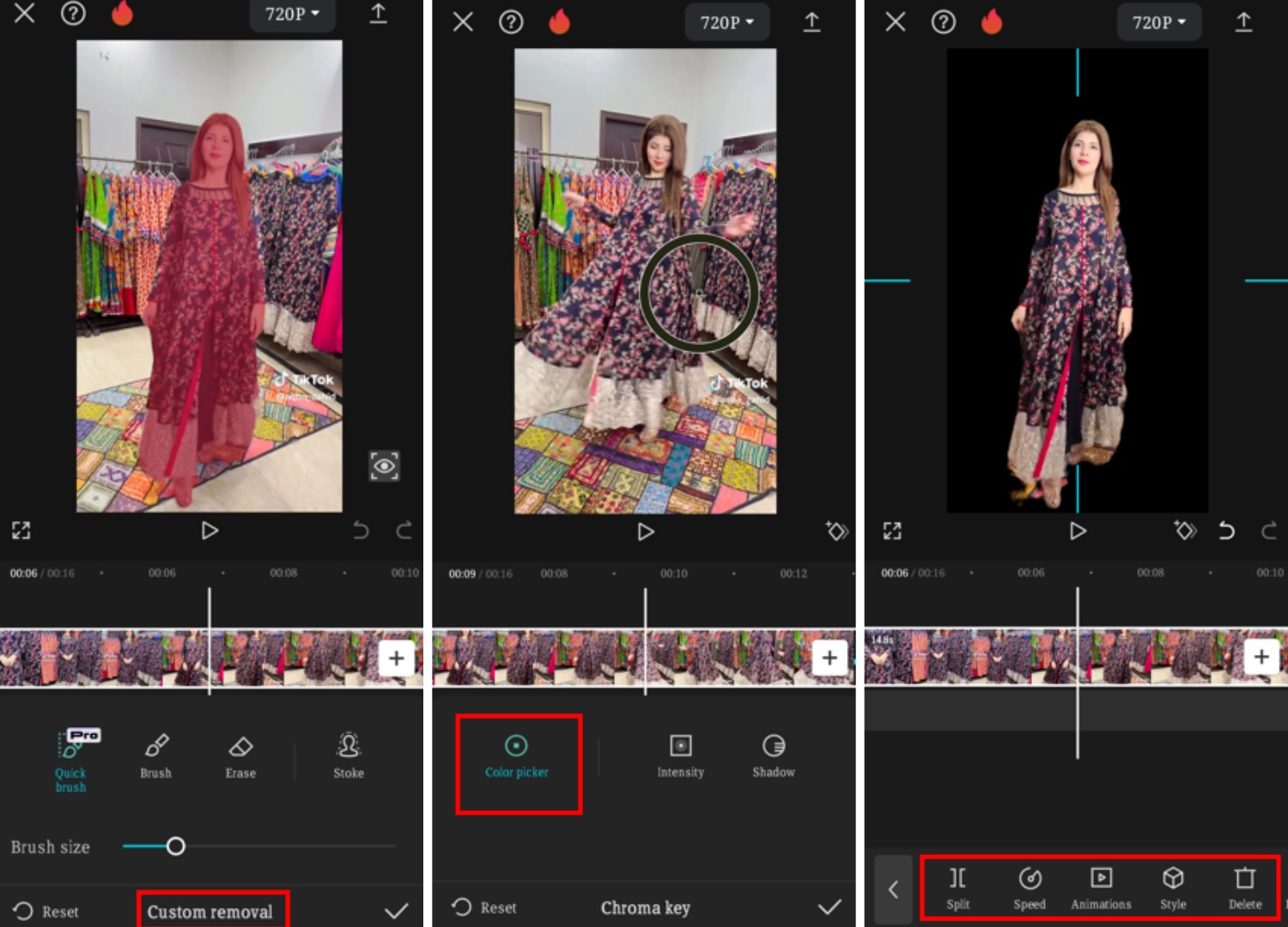Redo action on the black-background screen
The height and width of the screenshot is (927, 1288).
(1269, 530)
